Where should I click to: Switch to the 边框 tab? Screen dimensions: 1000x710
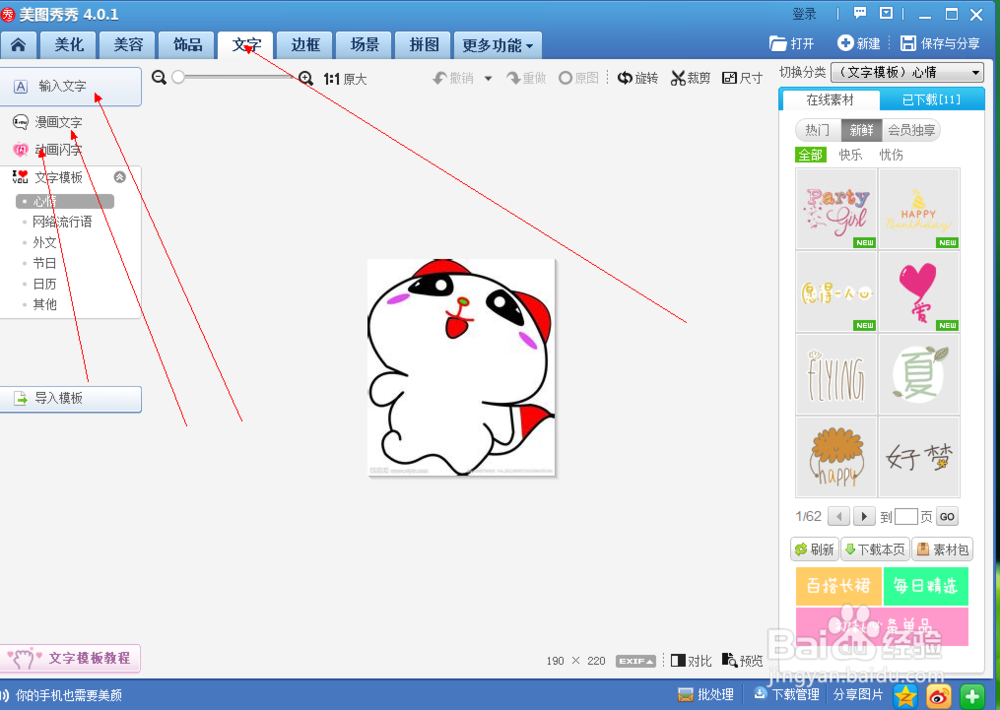click(304, 44)
